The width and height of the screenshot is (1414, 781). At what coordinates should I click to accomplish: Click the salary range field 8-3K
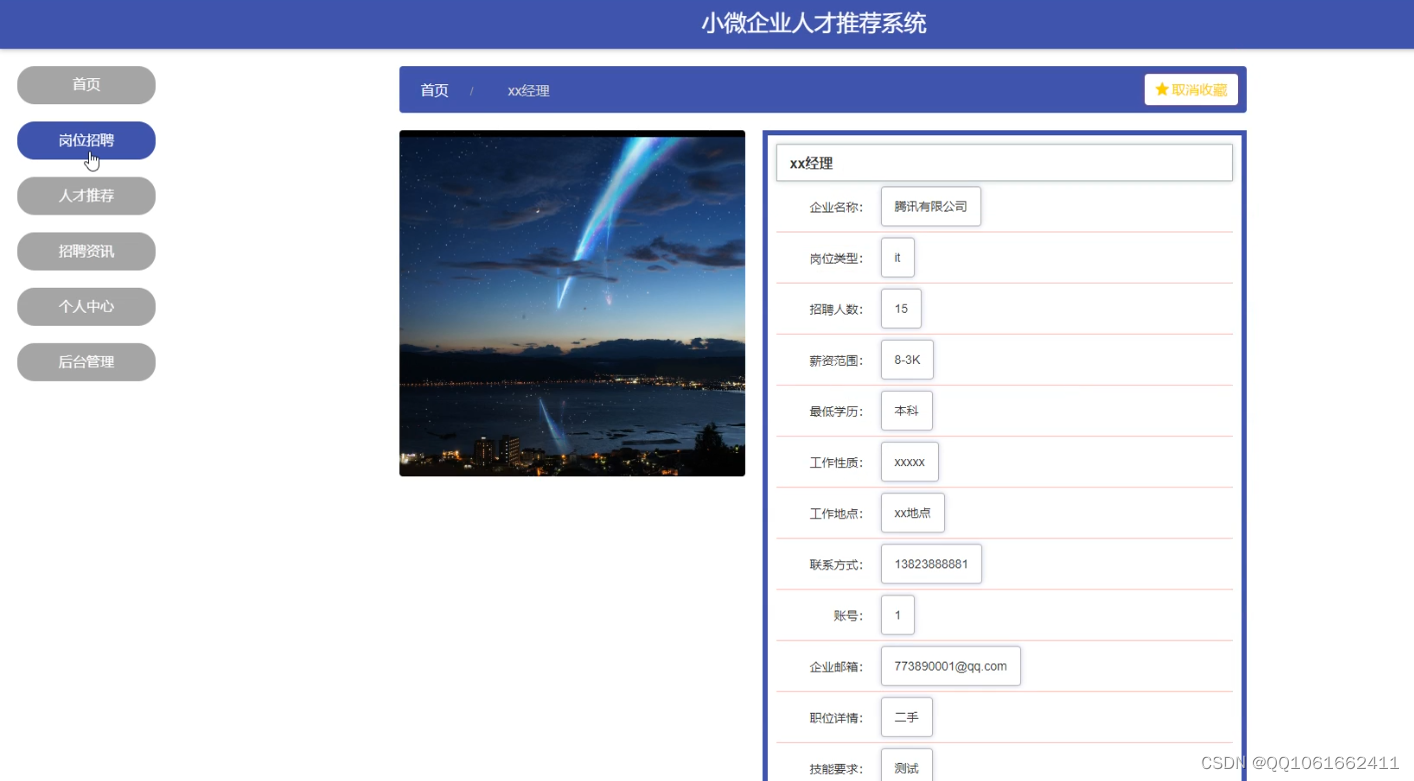click(x=906, y=359)
